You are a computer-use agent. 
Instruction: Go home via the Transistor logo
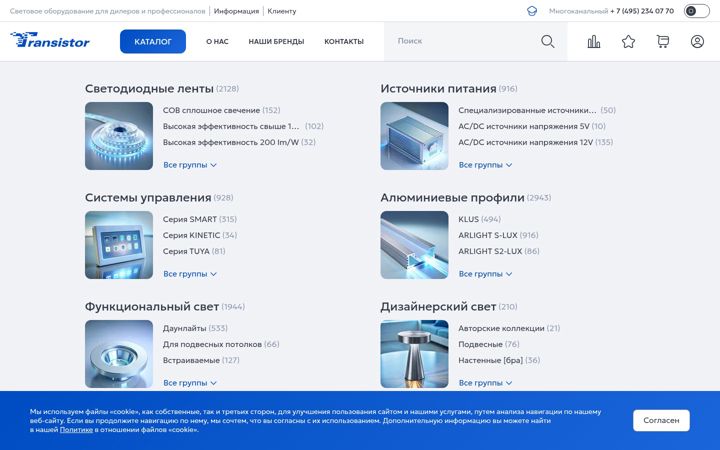[x=50, y=40]
